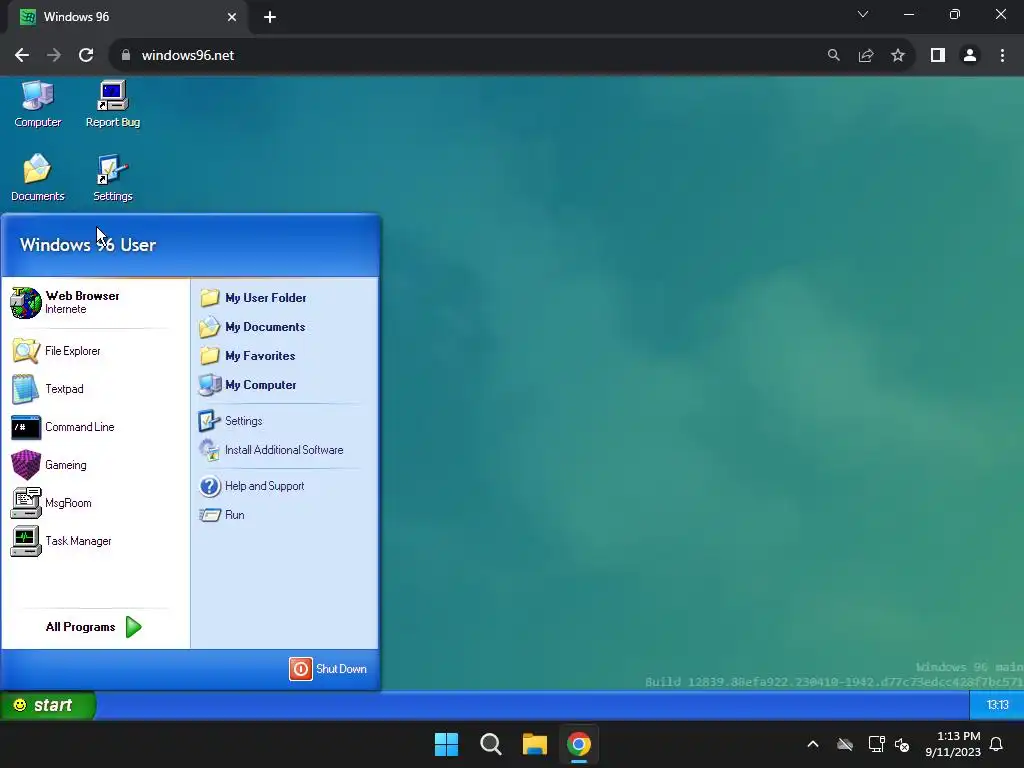
Task: Open Windows taskbar Search
Action: tap(490, 744)
